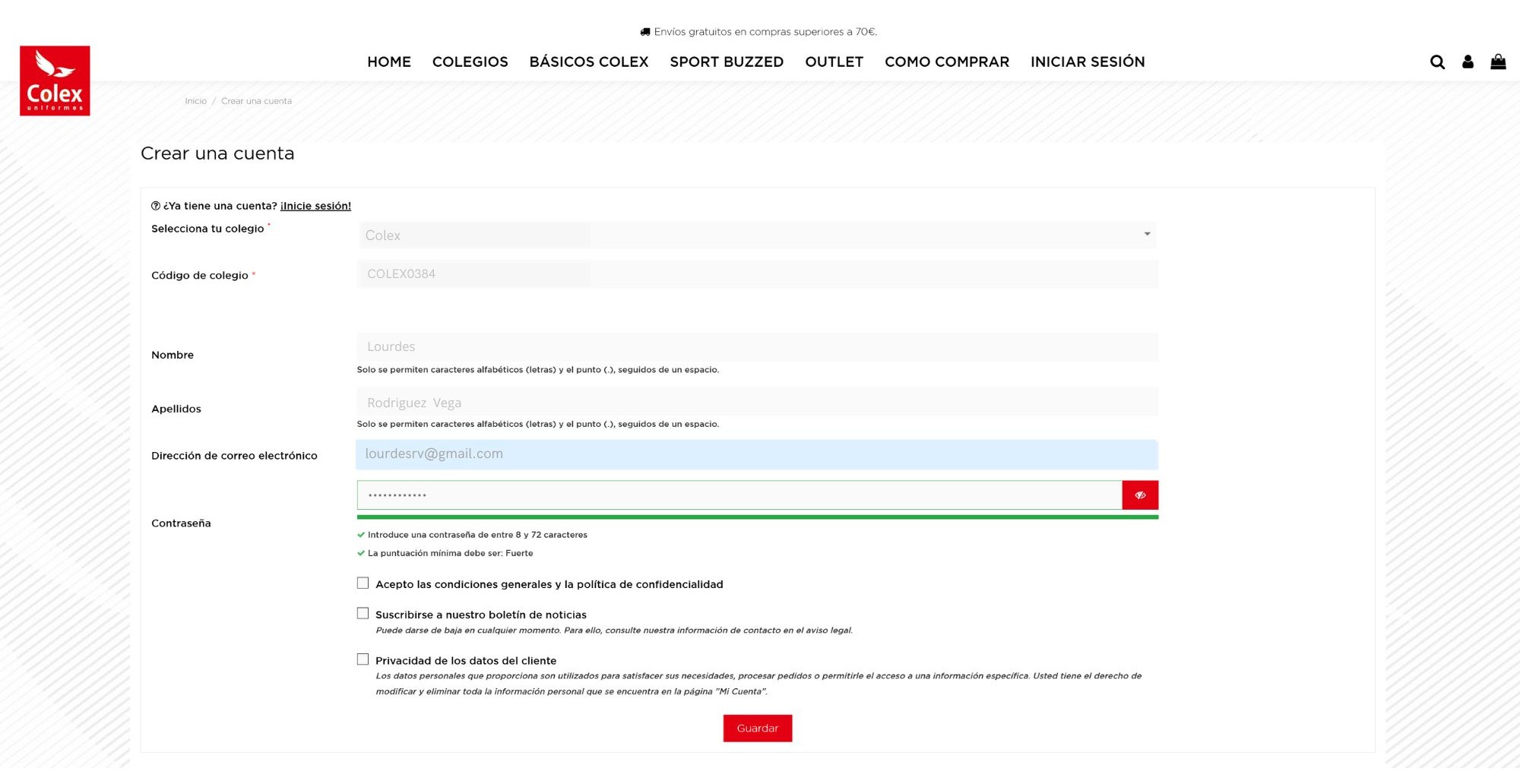Accept the general conditions checkbox
Screen dimensions: 1520x784
[x=363, y=583]
